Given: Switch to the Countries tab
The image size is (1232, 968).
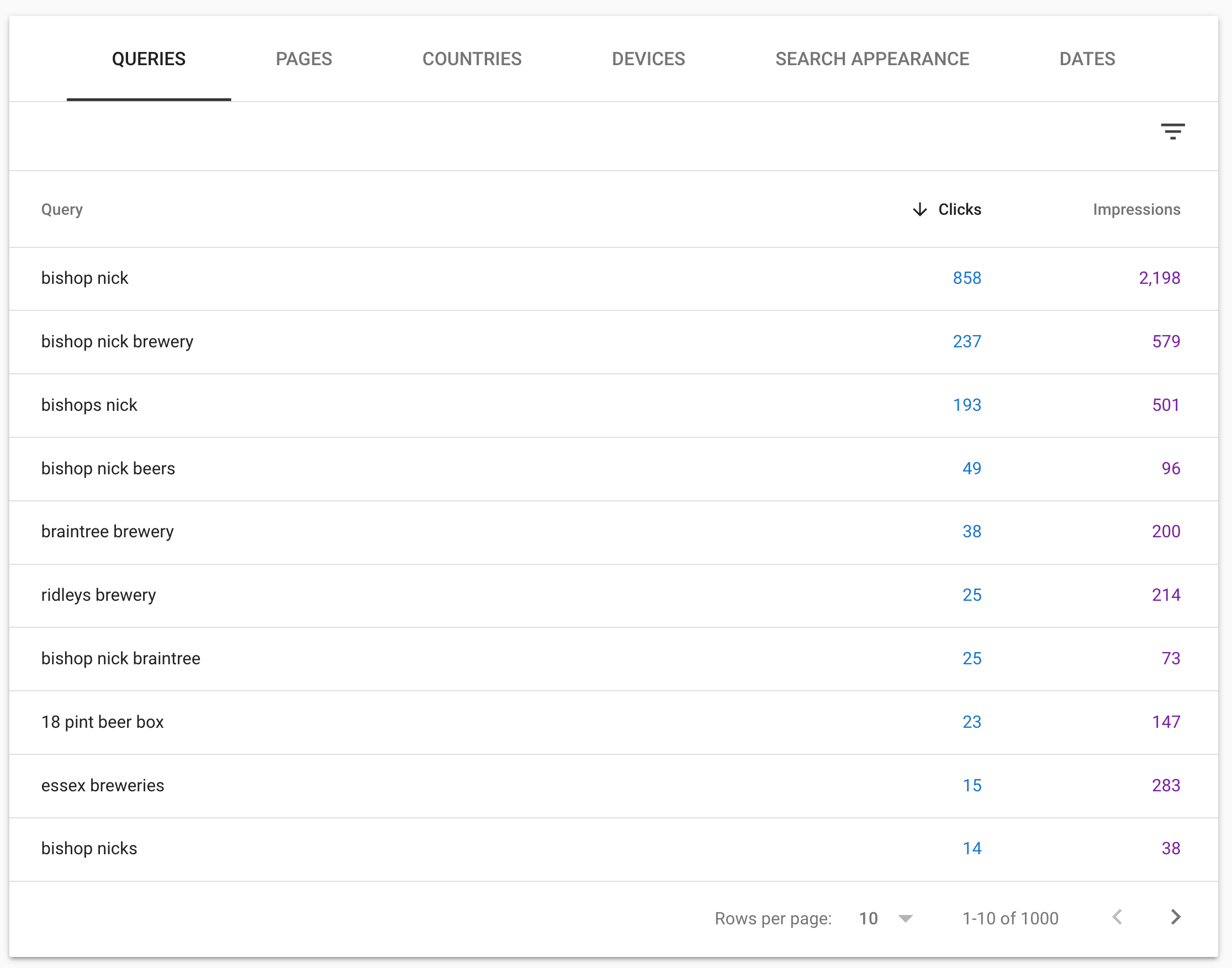Looking at the screenshot, I should click(x=472, y=59).
